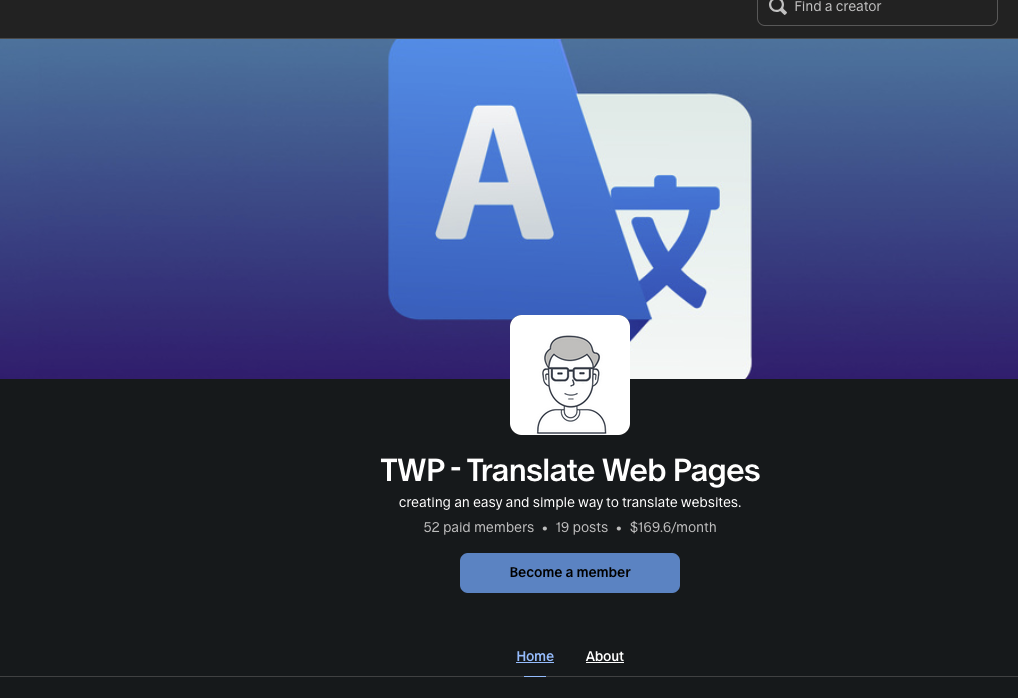Click the $169.6/month earnings figure
This screenshot has height=698, width=1018.
click(673, 527)
